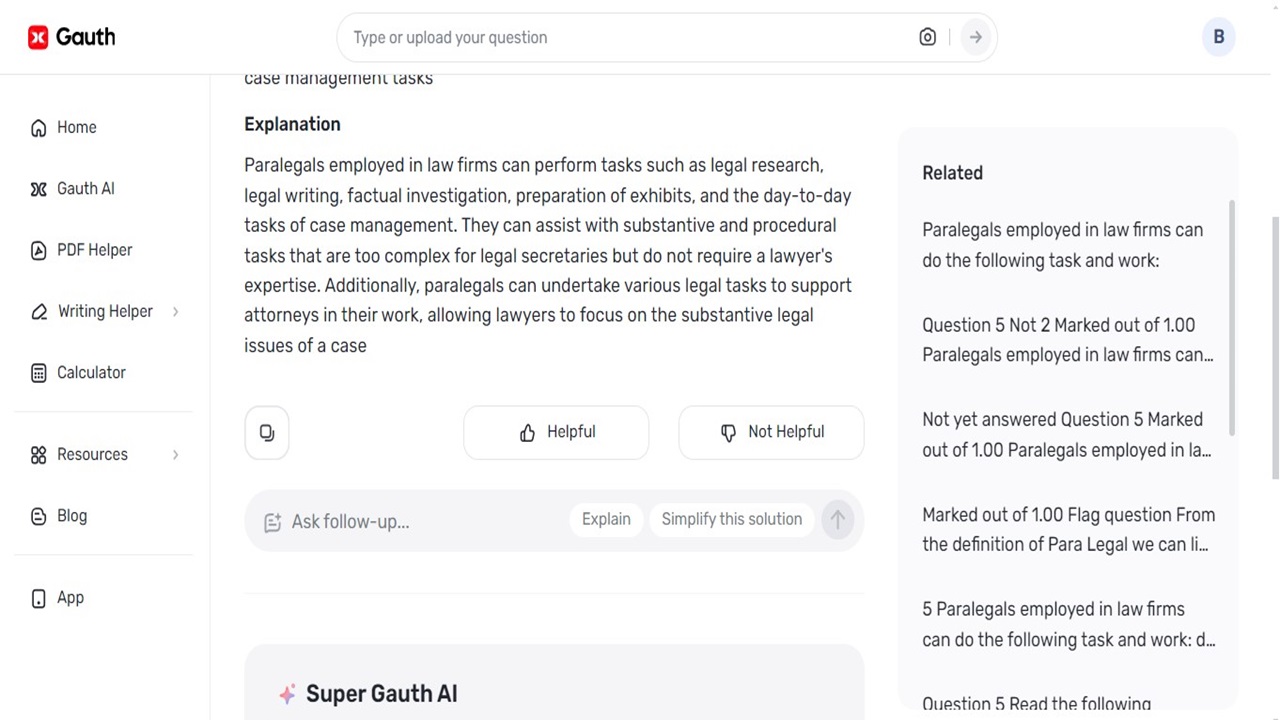1280x720 pixels.
Task: Open the App download page icon
Action: point(38,597)
